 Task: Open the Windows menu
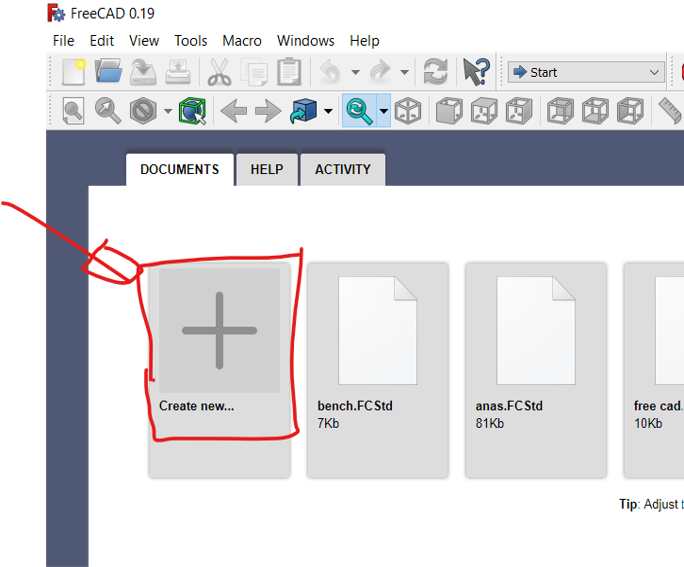click(305, 41)
